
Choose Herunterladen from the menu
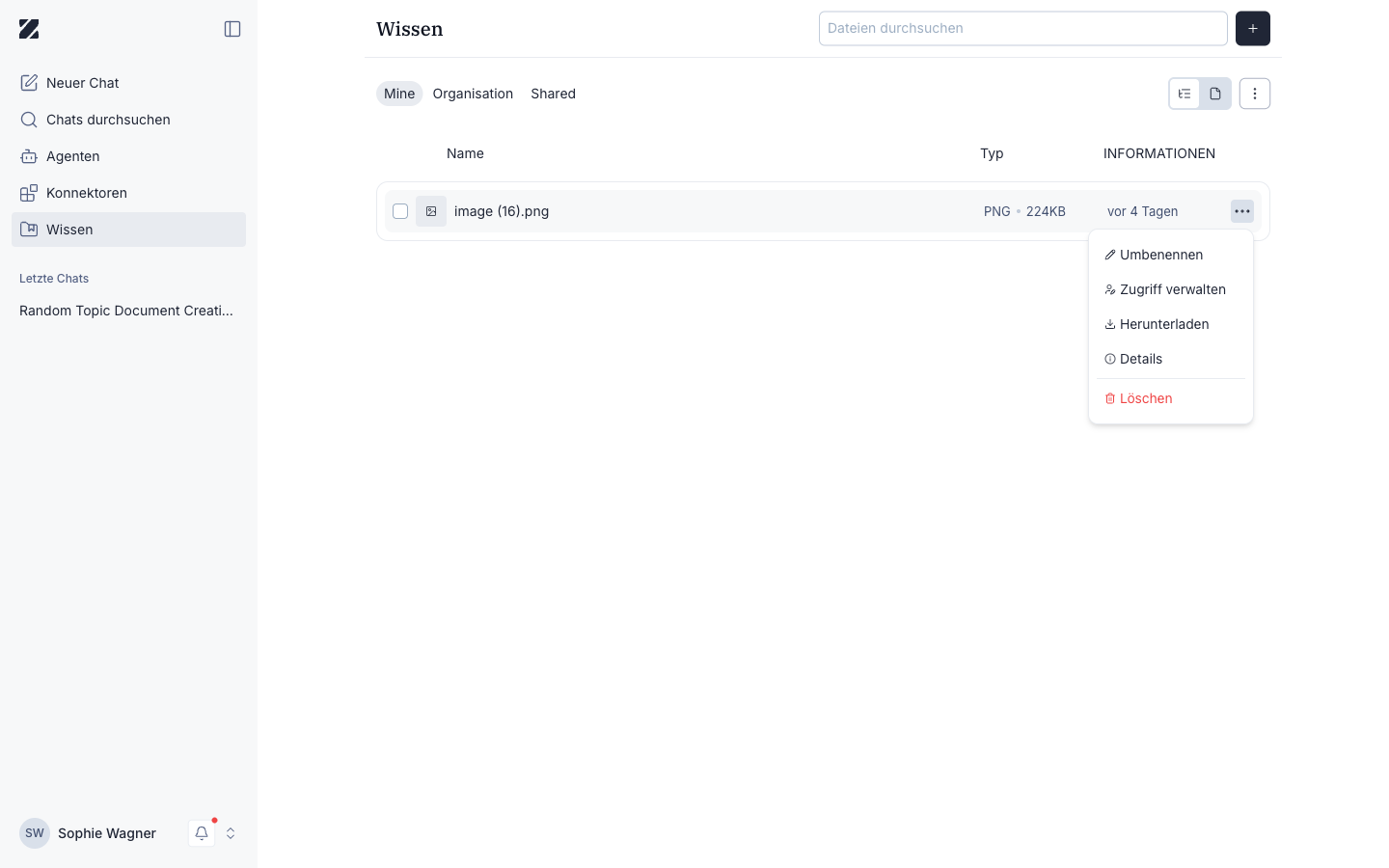coord(1171,324)
